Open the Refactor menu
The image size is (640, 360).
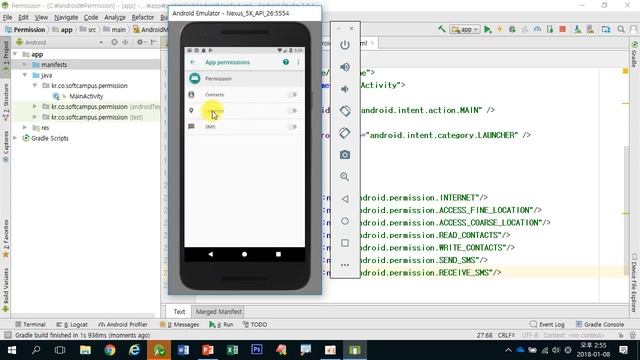click(x=142, y=17)
